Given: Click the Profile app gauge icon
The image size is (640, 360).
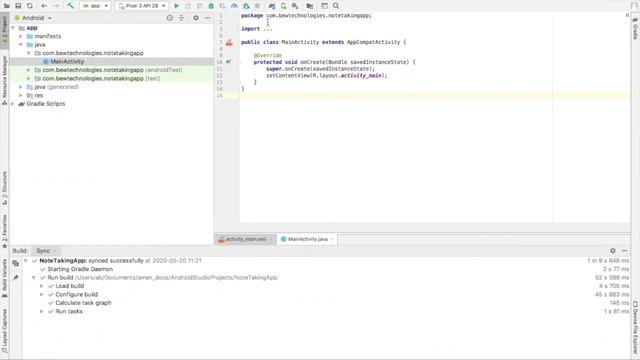Looking at the screenshot, I should [234, 6].
